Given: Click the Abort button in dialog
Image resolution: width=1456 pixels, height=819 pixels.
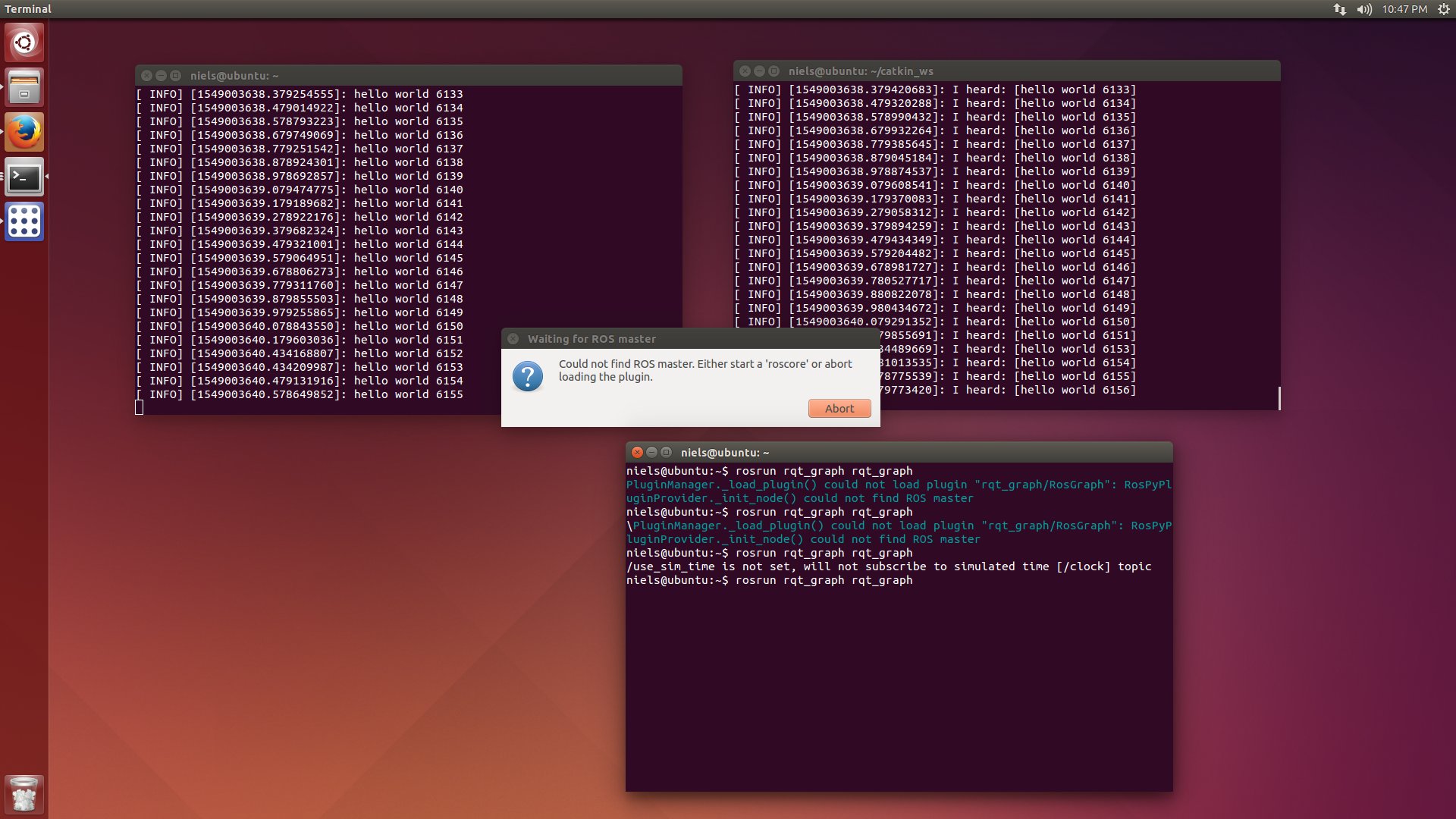Looking at the screenshot, I should coord(839,409).
